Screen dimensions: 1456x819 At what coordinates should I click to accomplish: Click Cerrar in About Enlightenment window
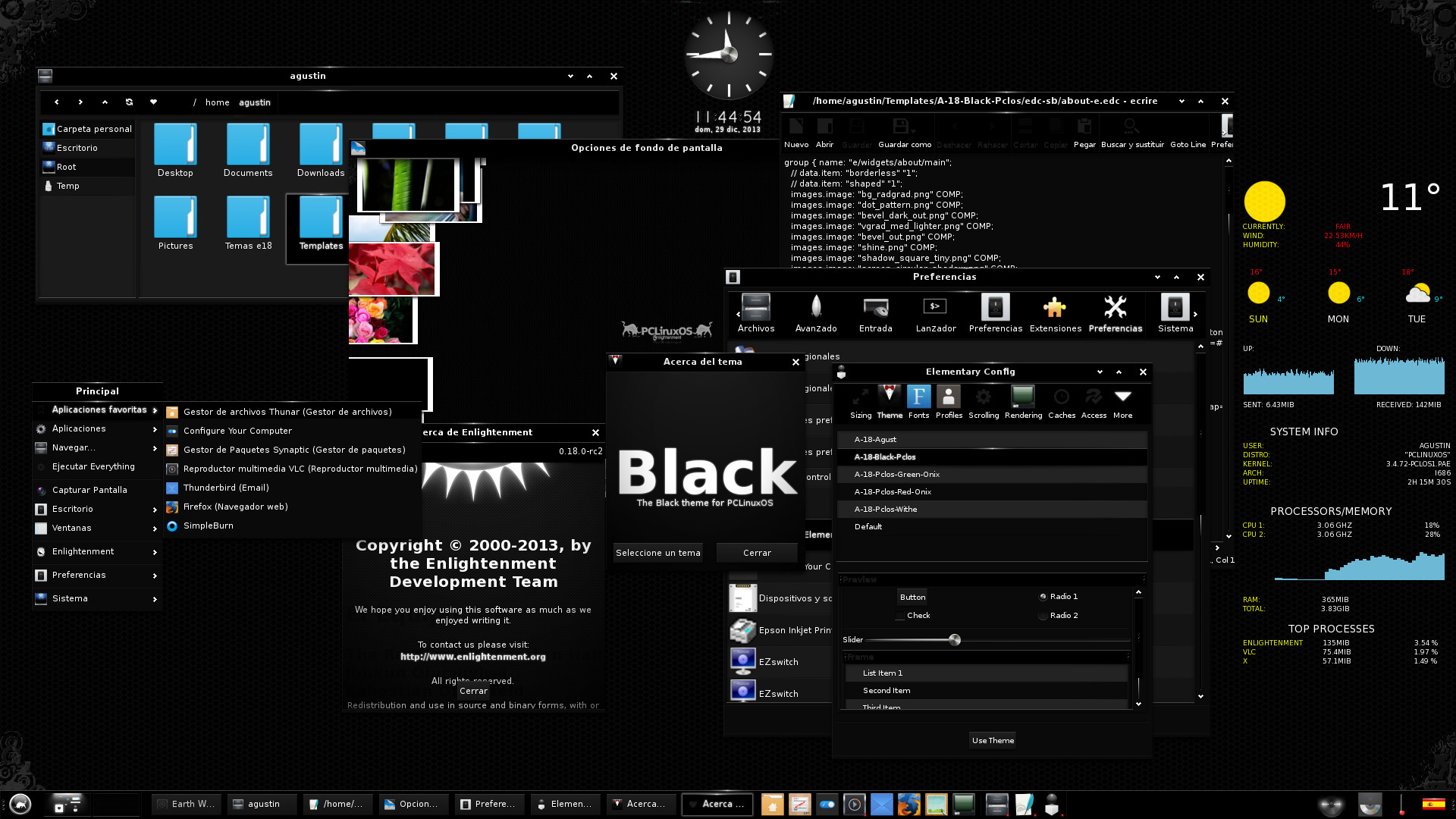click(473, 692)
